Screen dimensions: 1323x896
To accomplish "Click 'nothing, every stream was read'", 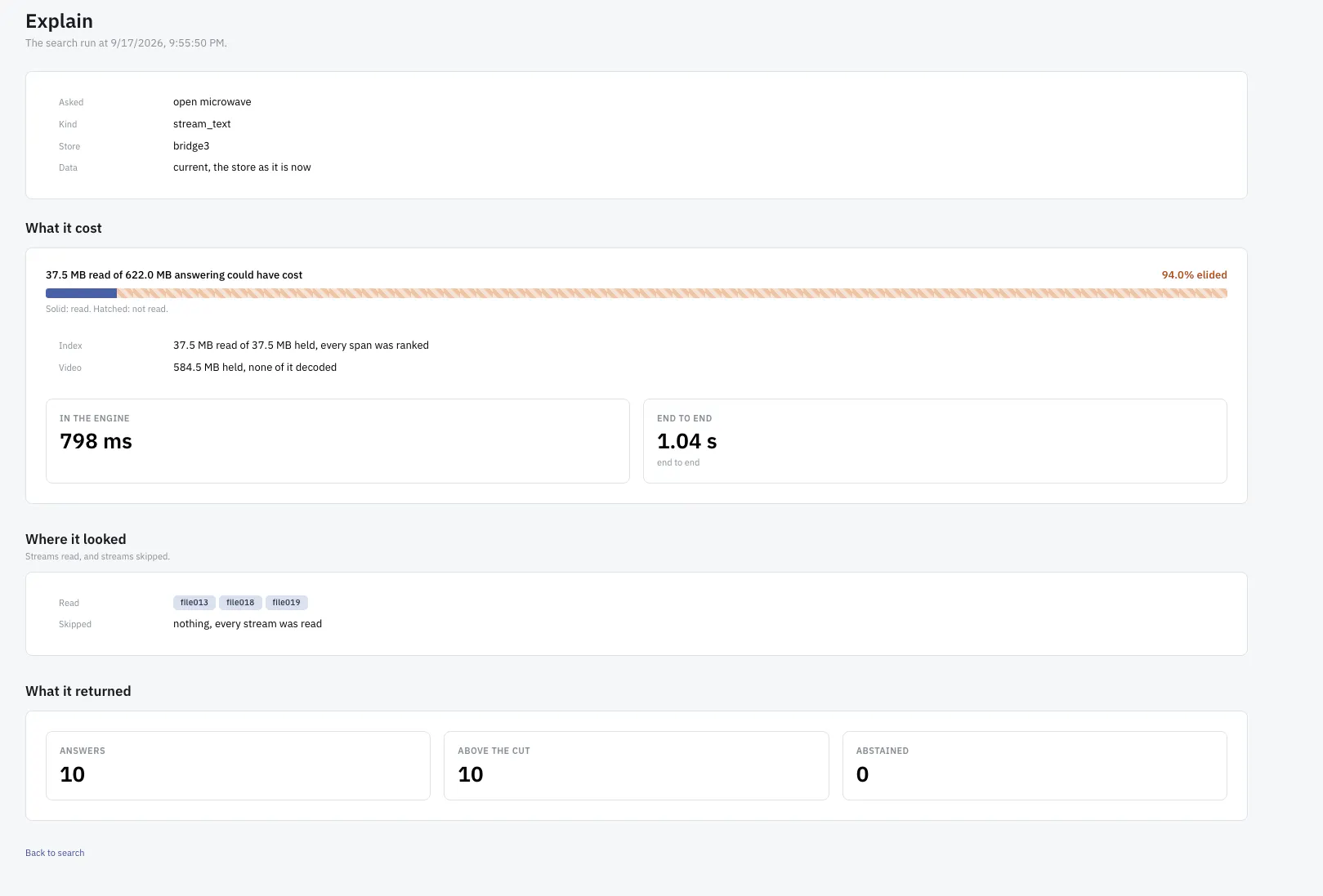I will click(248, 624).
